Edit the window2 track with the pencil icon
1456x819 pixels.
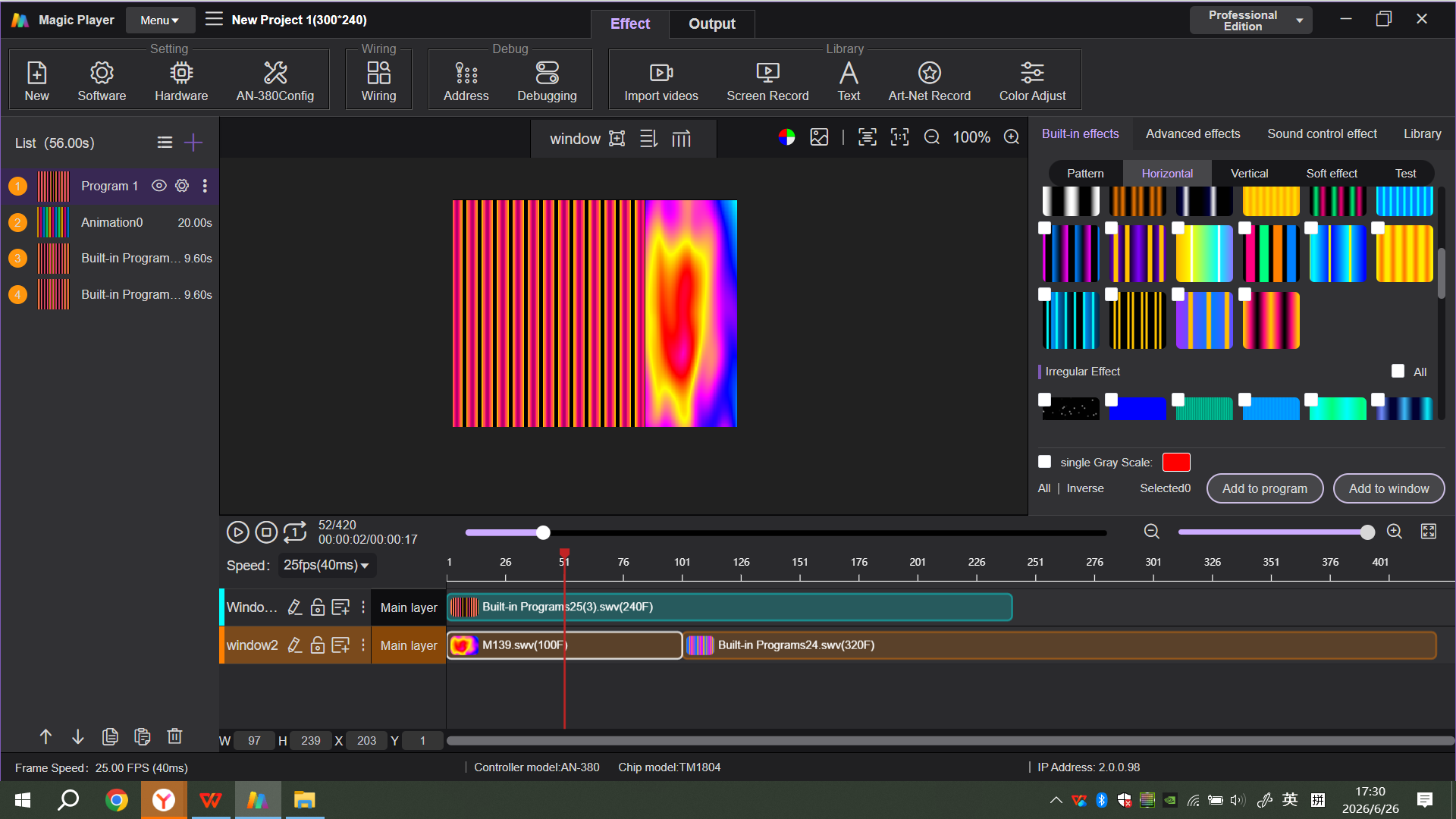(295, 645)
